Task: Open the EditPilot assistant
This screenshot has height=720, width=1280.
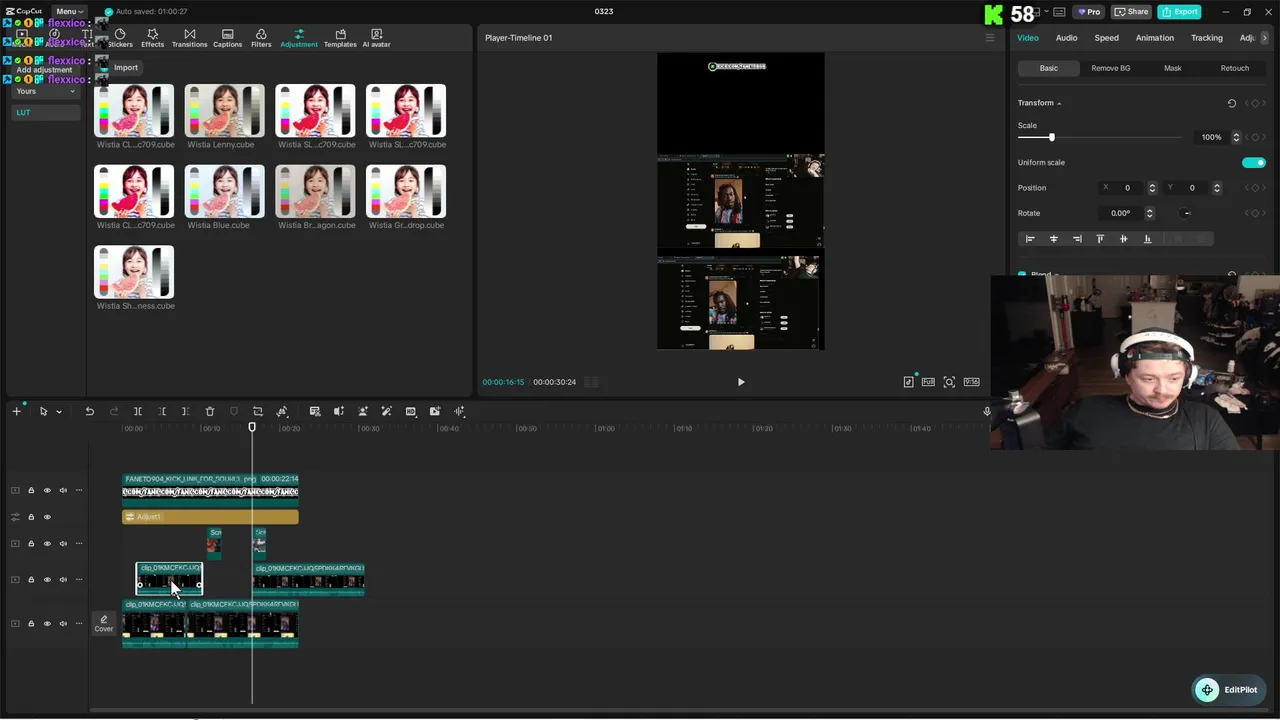Action: (x=1227, y=690)
